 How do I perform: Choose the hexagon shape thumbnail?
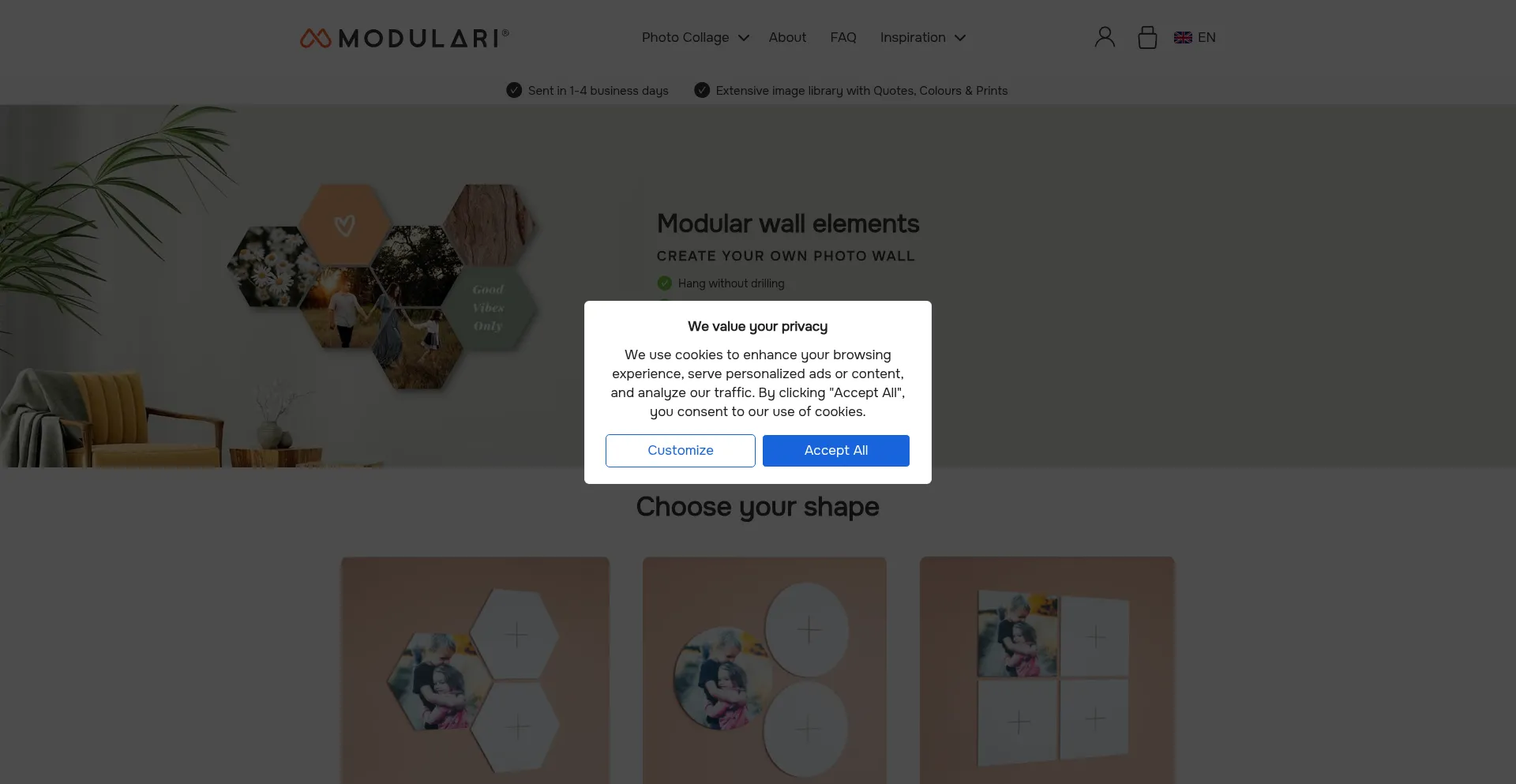point(475,671)
